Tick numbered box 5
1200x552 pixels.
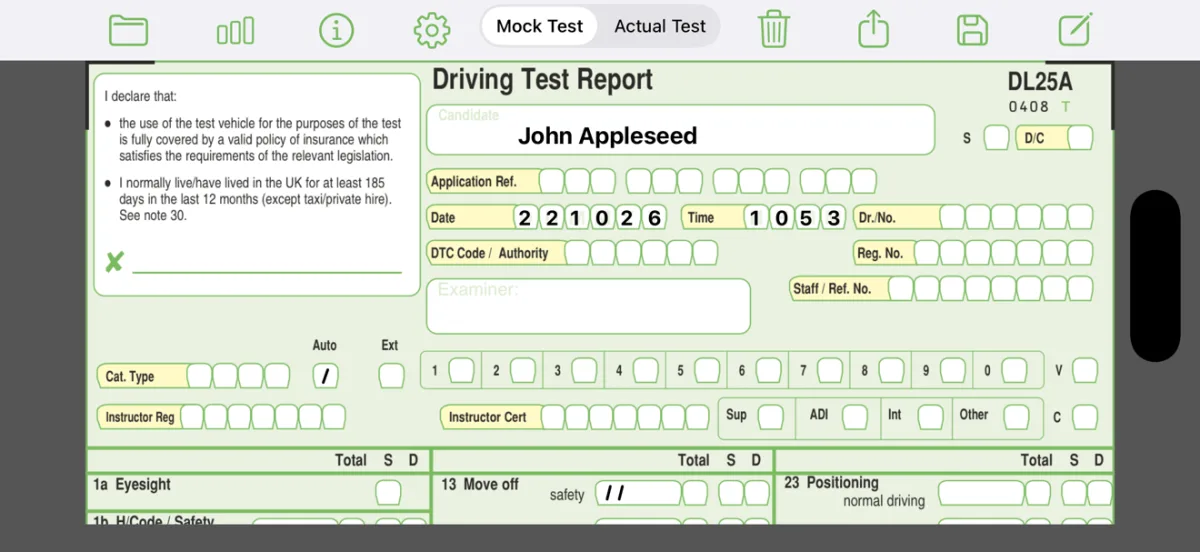(707, 370)
